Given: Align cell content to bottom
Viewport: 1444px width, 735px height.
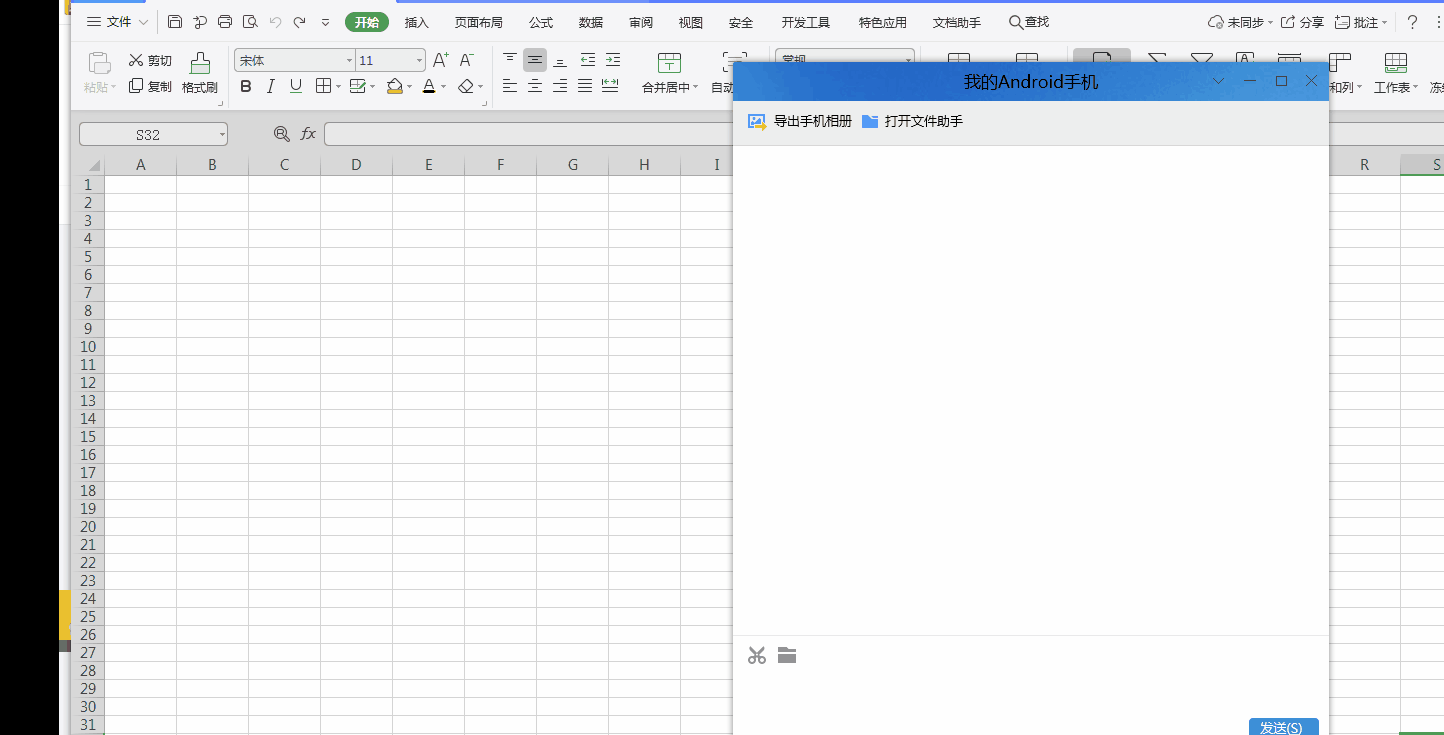Looking at the screenshot, I should point(560,61).
